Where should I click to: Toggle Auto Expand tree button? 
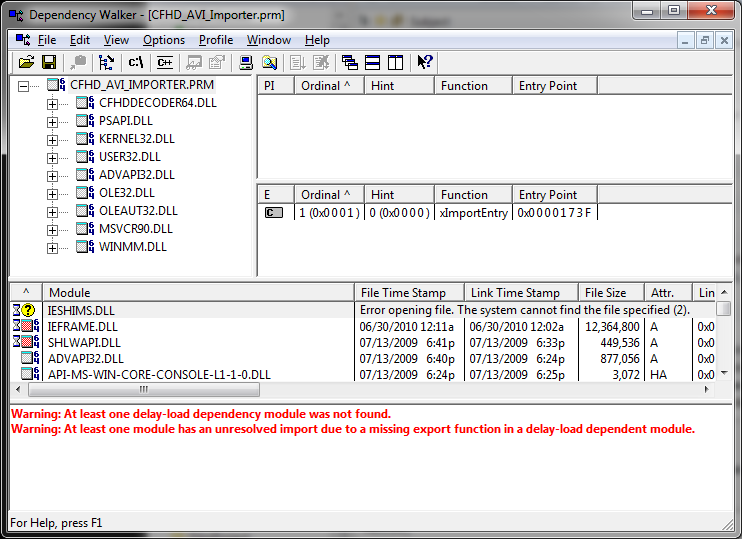point(106,62)
